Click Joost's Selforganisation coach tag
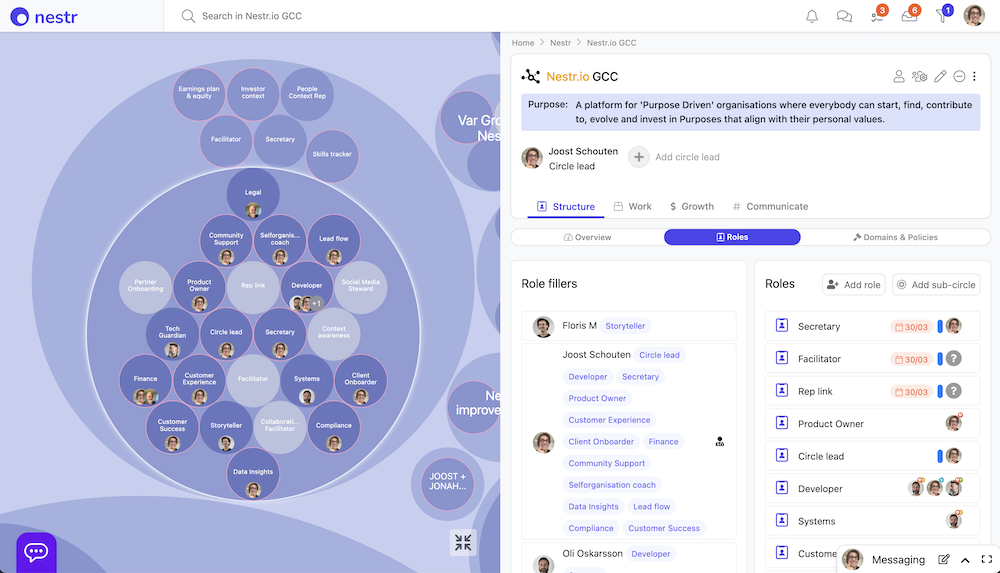1000x573 pixels. [x=612, y=485]
